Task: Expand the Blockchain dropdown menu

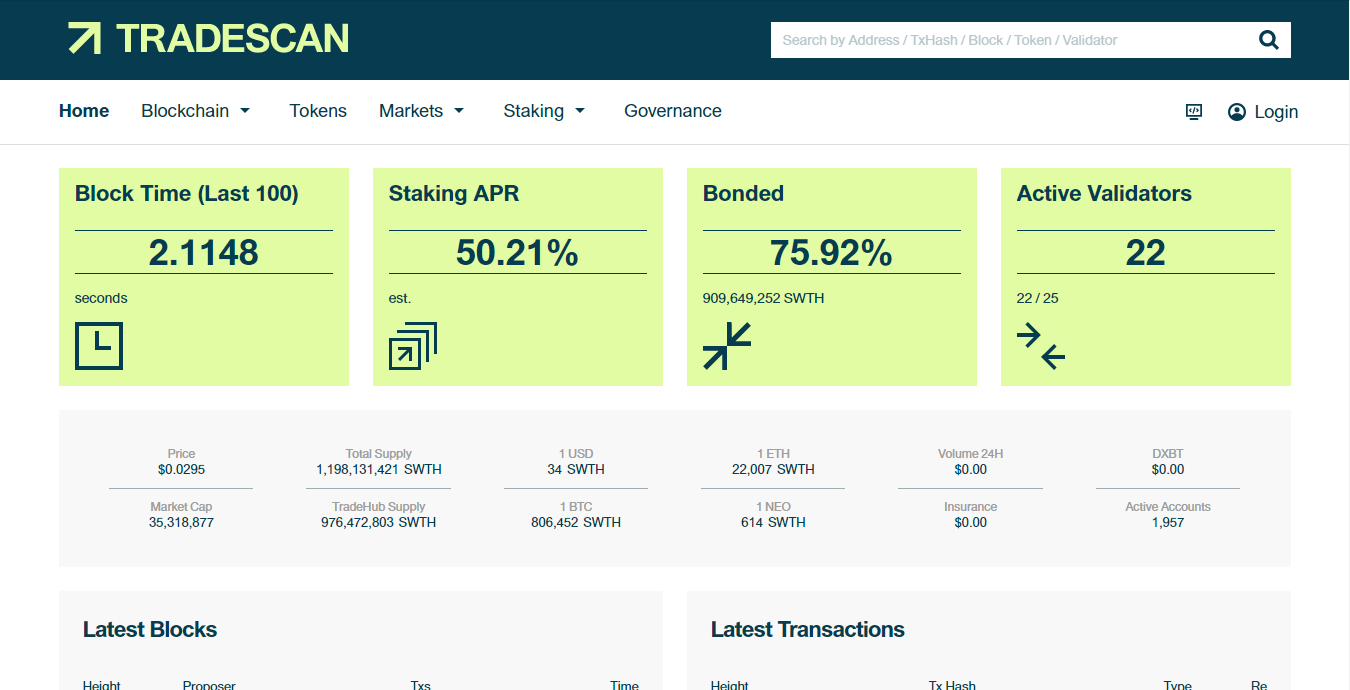Action: tap(196, 111)
